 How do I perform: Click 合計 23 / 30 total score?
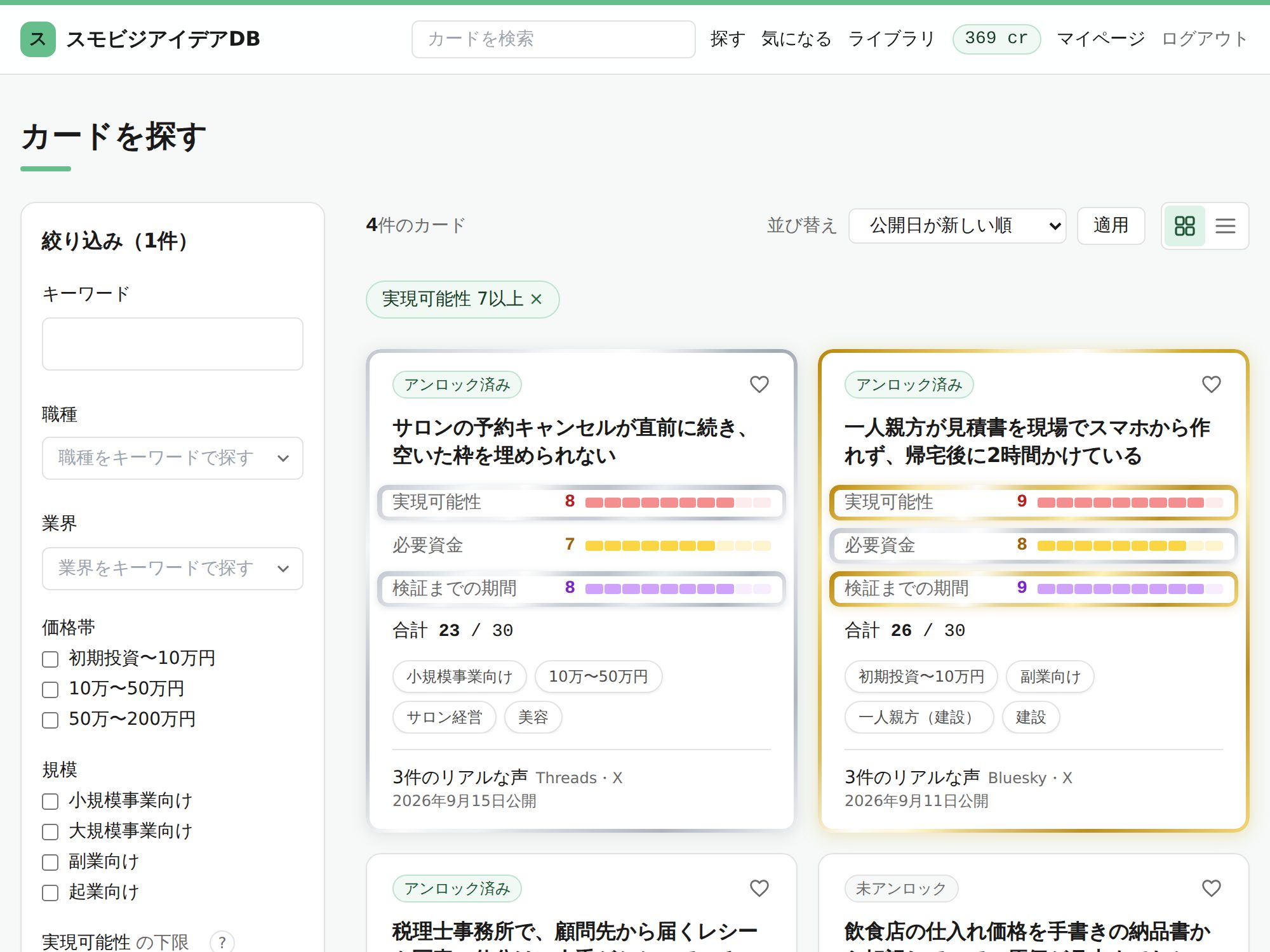point(453,630)
